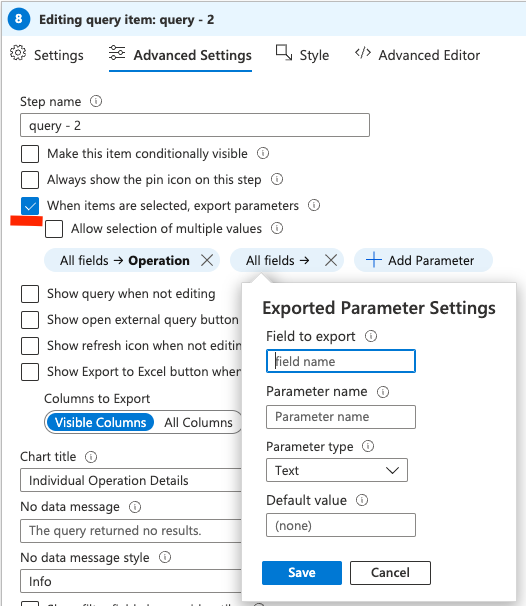Click info icon next to Parameter name label
The height and width of the screenshot is (606, 526).
[x=383, y=392]
